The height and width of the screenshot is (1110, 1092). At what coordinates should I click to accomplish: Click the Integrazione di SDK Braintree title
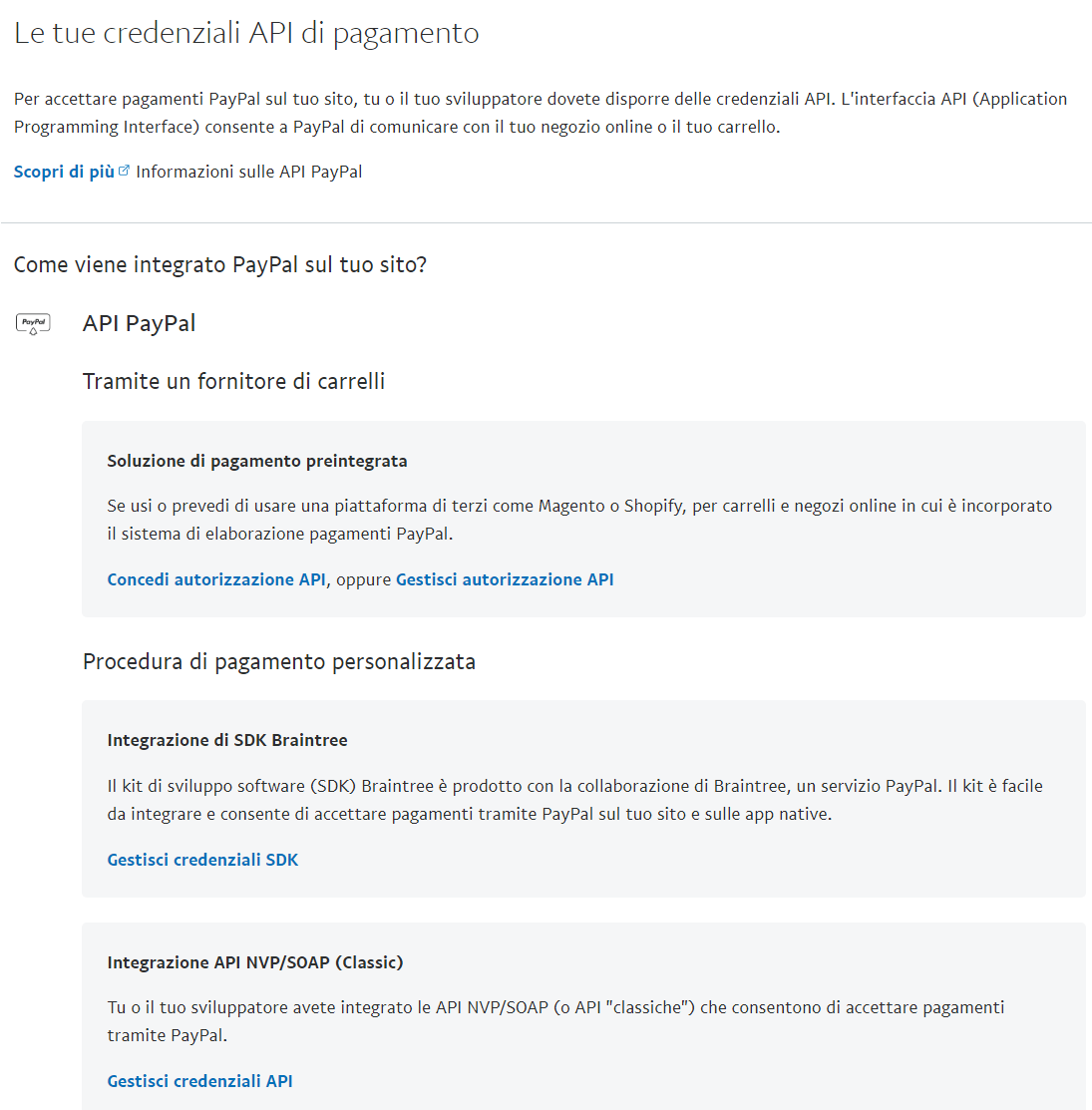click(x=227, y=740)
